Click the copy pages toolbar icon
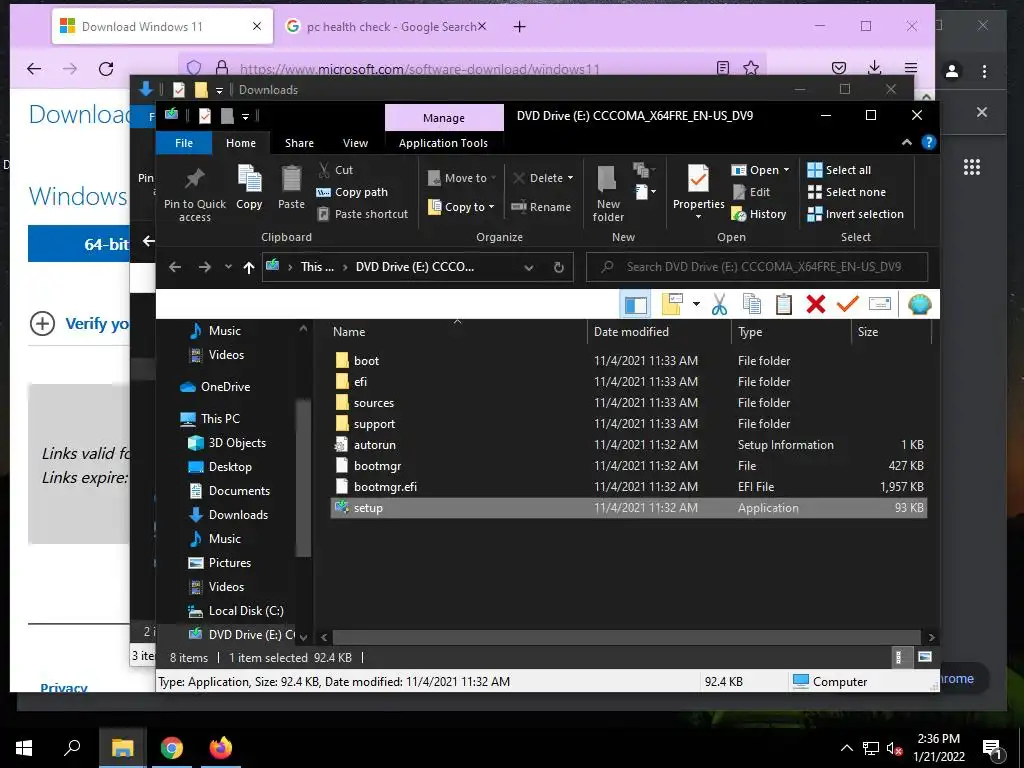Screen dimensions: 1024x768 click(752, 304)
